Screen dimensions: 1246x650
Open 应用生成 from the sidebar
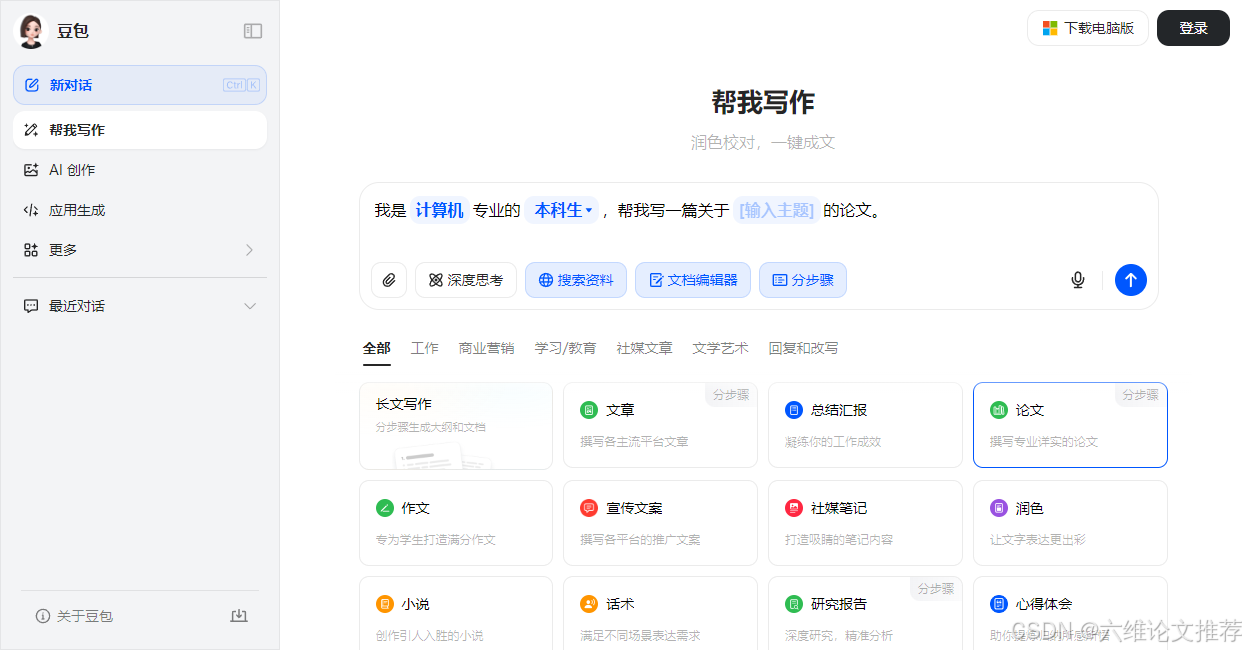click(x=140, y=210)
